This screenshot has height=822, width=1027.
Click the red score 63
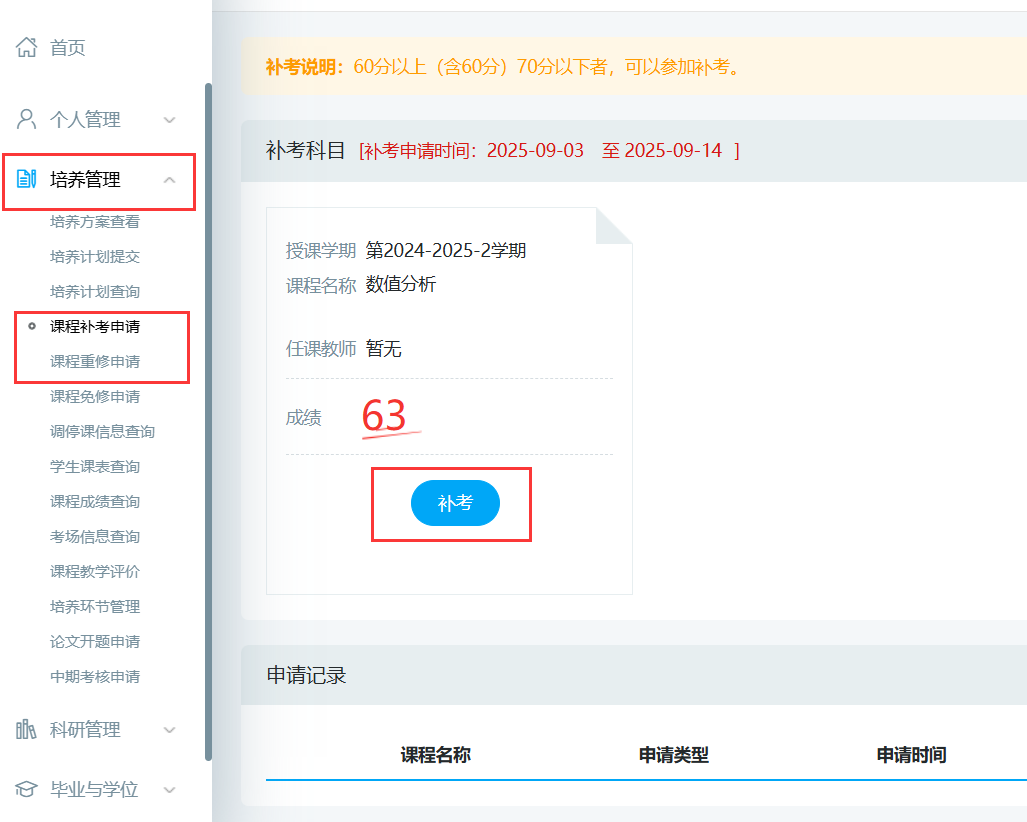pos(384,416)
